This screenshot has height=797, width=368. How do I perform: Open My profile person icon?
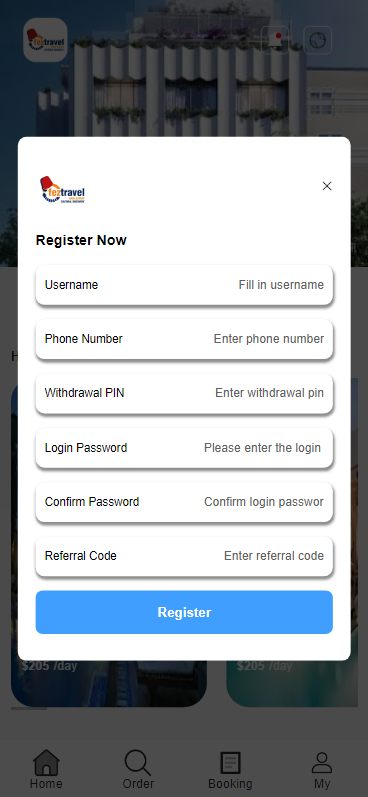click(x=322, y=763)
